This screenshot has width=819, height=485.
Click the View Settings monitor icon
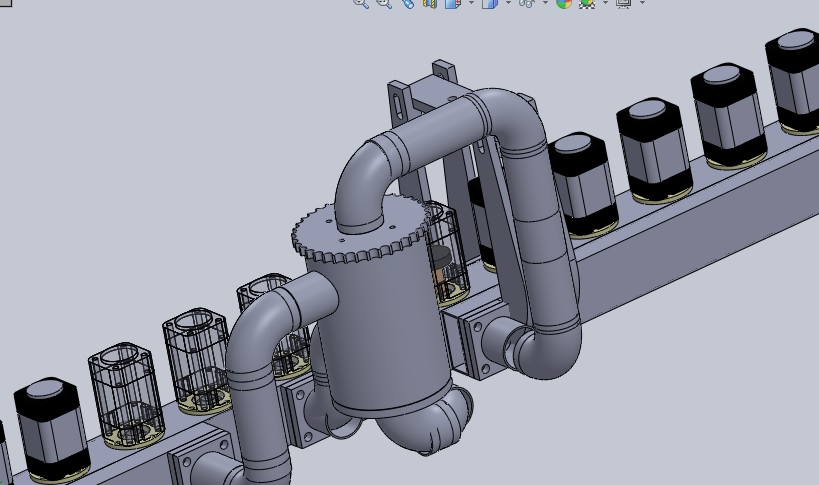click(624, 3)
